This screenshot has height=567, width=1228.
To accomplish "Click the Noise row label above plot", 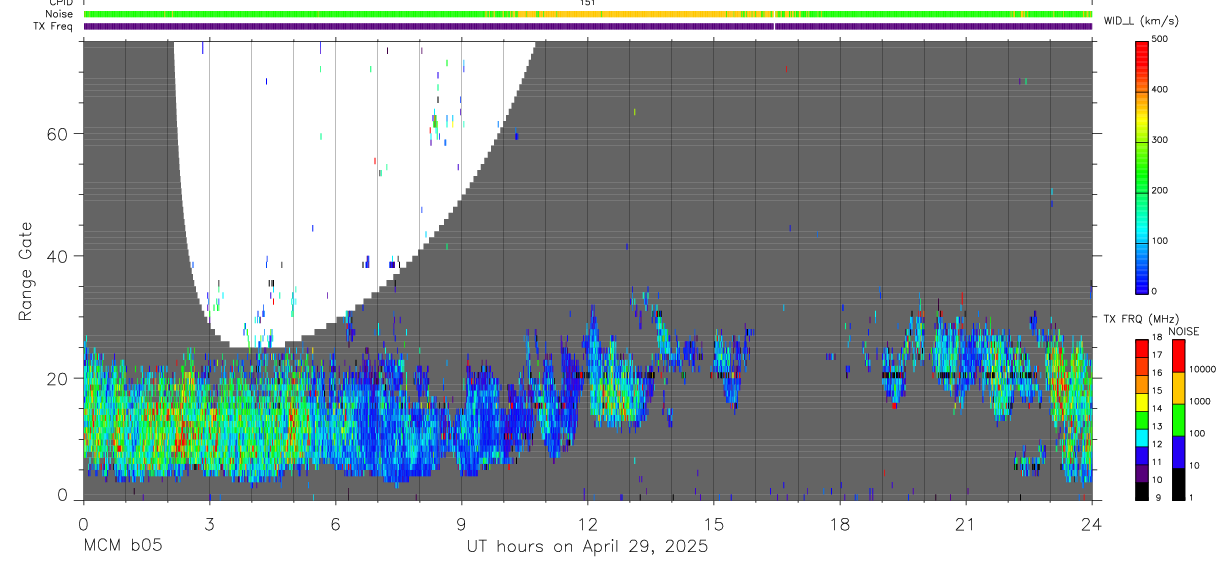I will tap(59, 14).
